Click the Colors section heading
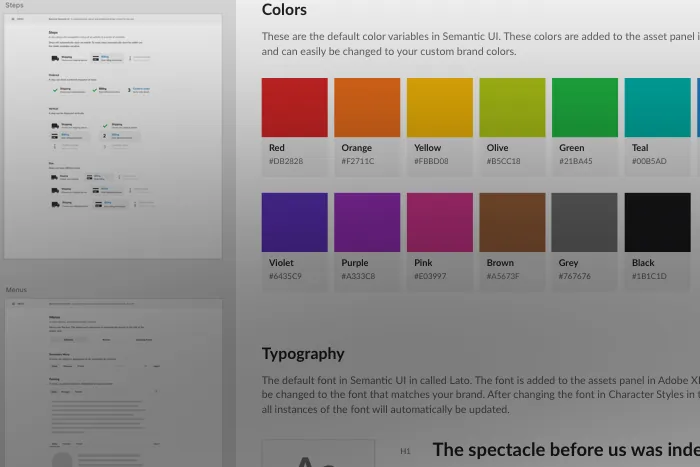 (x=284, y=10)
